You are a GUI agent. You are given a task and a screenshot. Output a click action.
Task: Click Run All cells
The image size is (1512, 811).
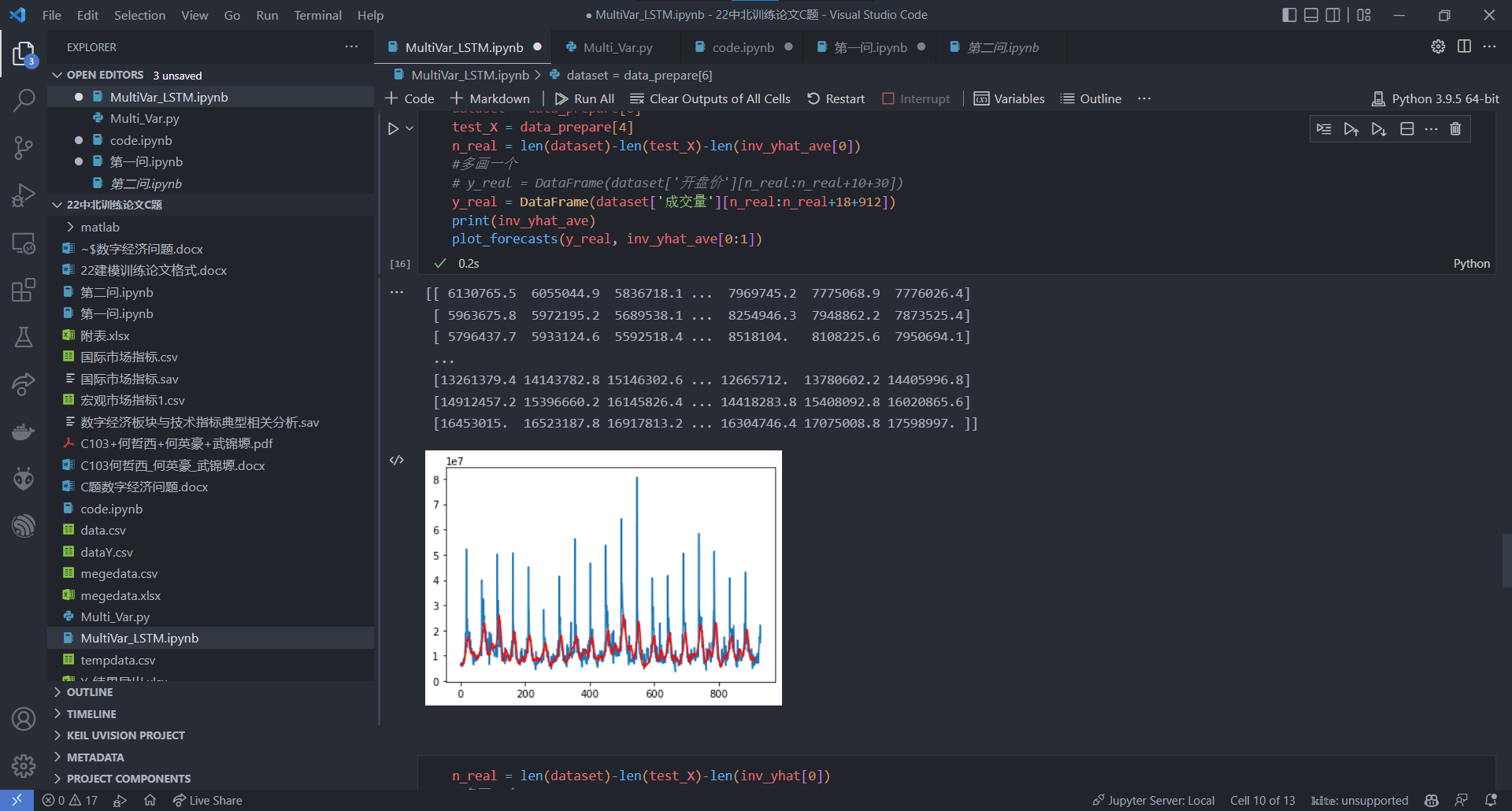584,98
